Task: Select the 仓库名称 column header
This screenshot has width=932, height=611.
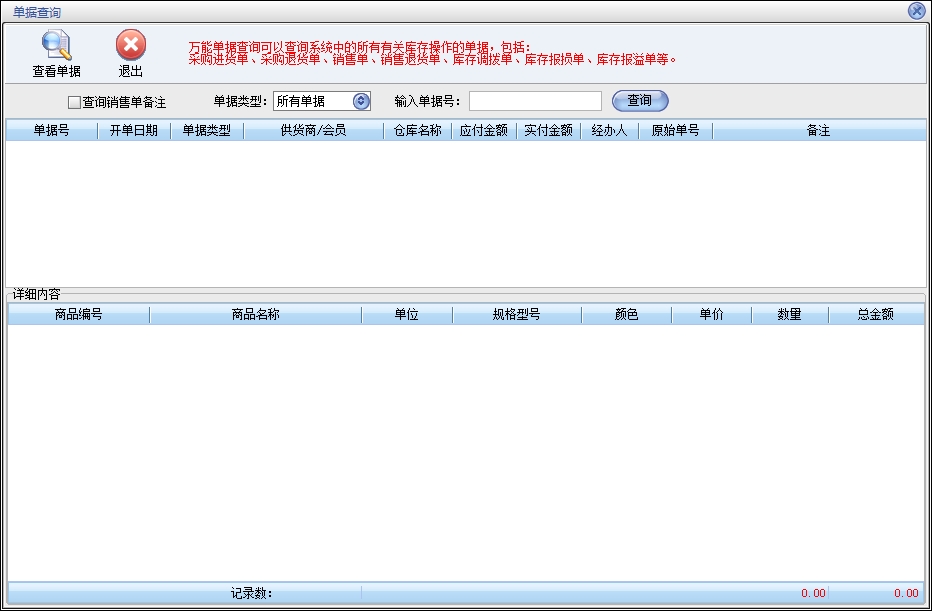Action: [417, 131]
